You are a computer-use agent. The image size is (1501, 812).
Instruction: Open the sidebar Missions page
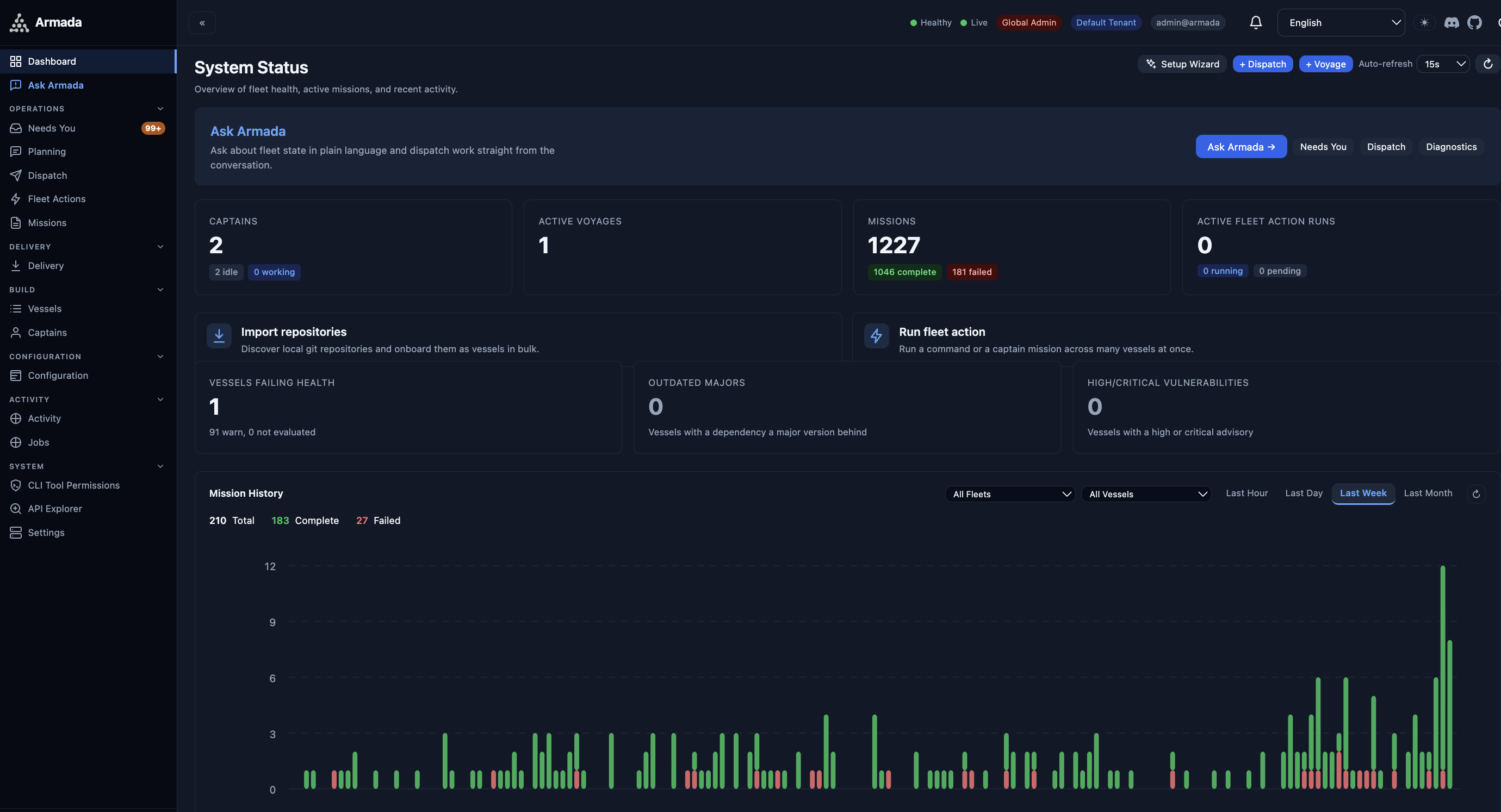[88, 223]
